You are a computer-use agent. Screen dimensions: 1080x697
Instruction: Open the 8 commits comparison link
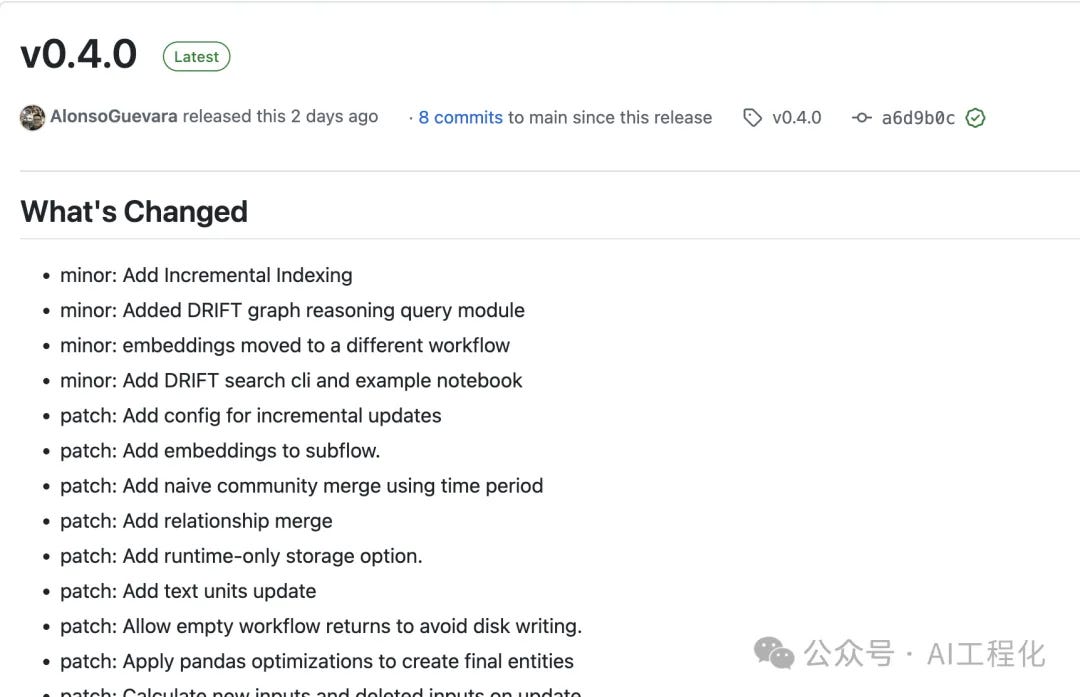click(x=460, y=117)
